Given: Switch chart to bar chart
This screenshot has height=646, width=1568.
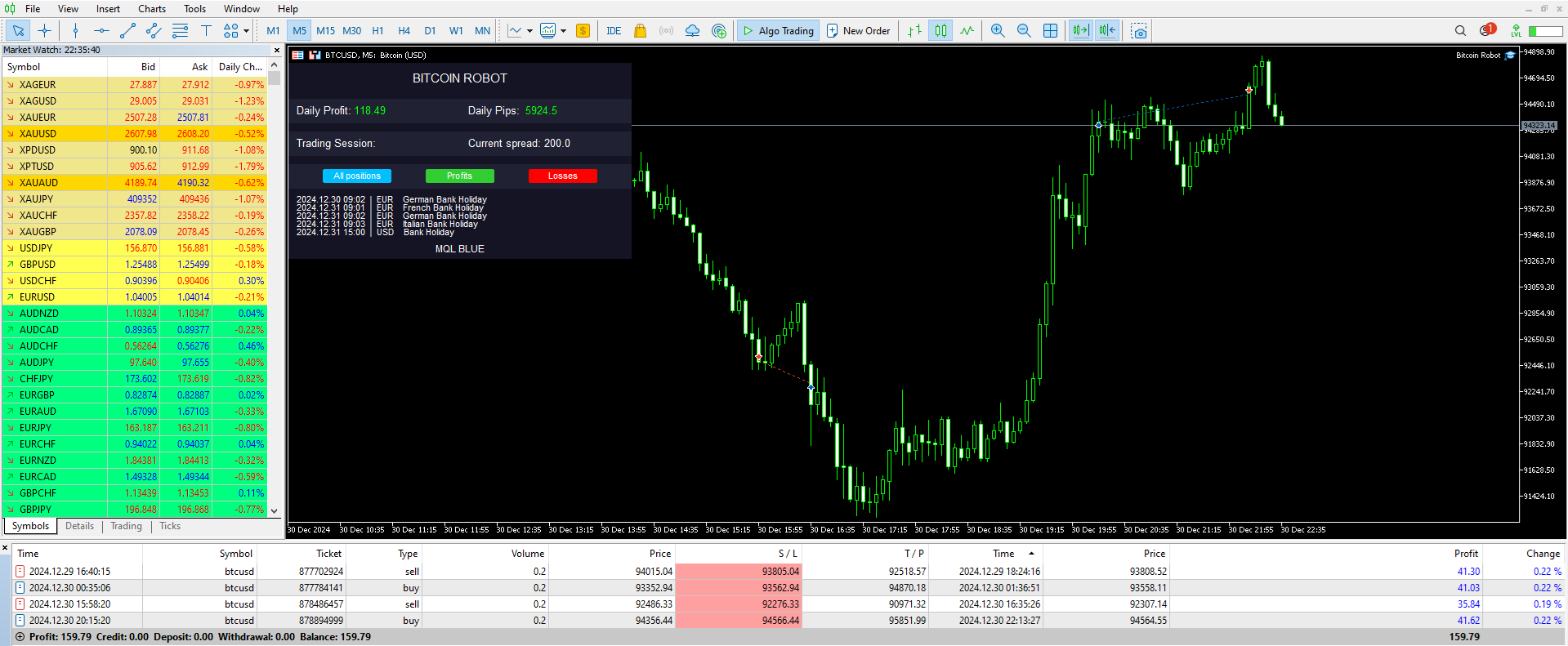Looking at the screenshot, I should [914, 31].
